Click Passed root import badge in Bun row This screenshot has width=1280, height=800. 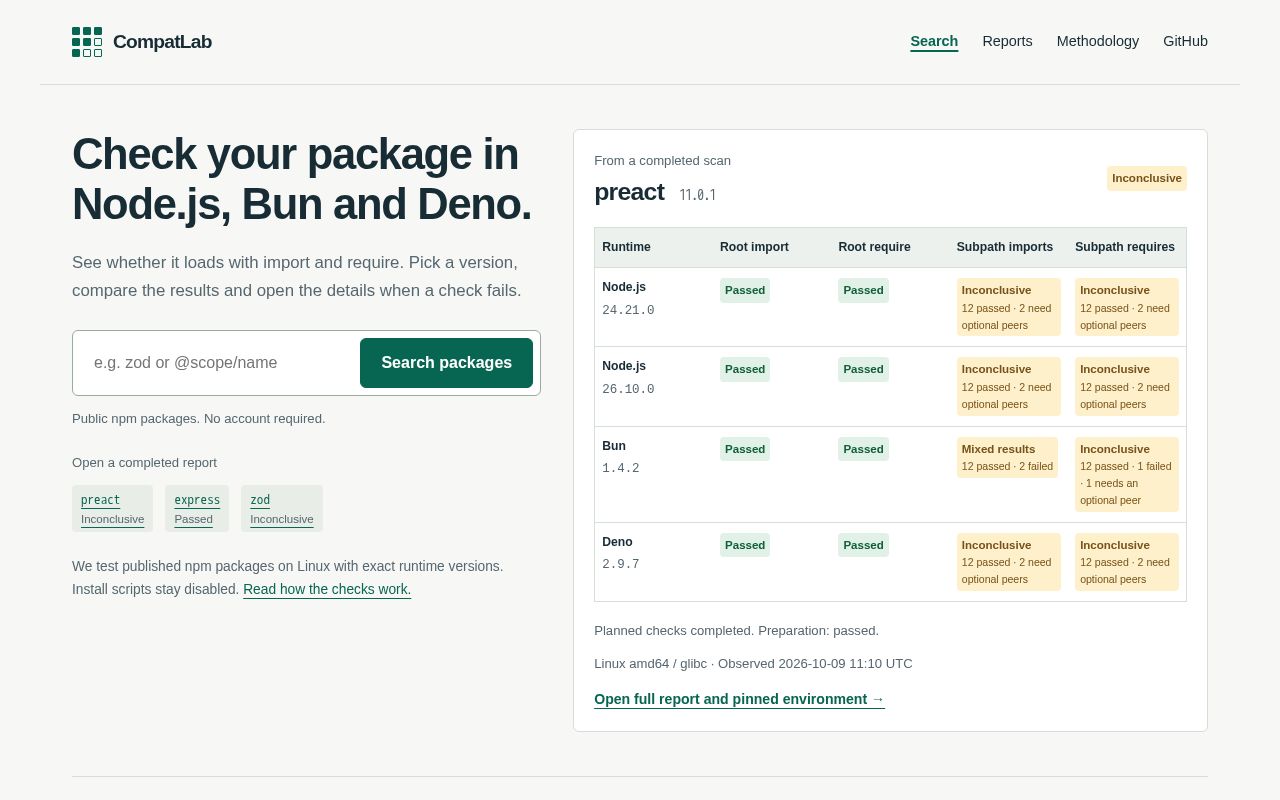pyautogui.click(x=745, y=449)
